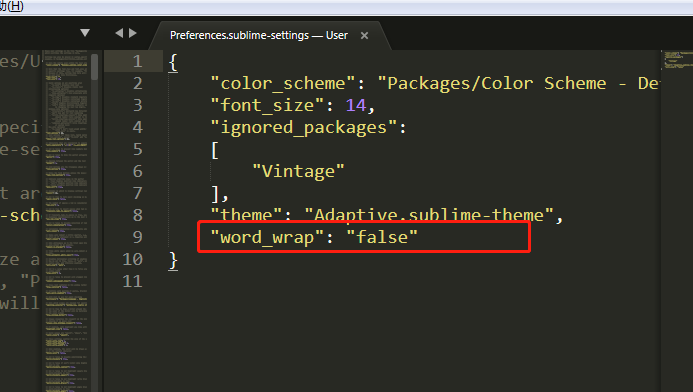The height and width of the screenshot is (392, 693).
Task: Click line number 6 in gutter
Action: 137,171
